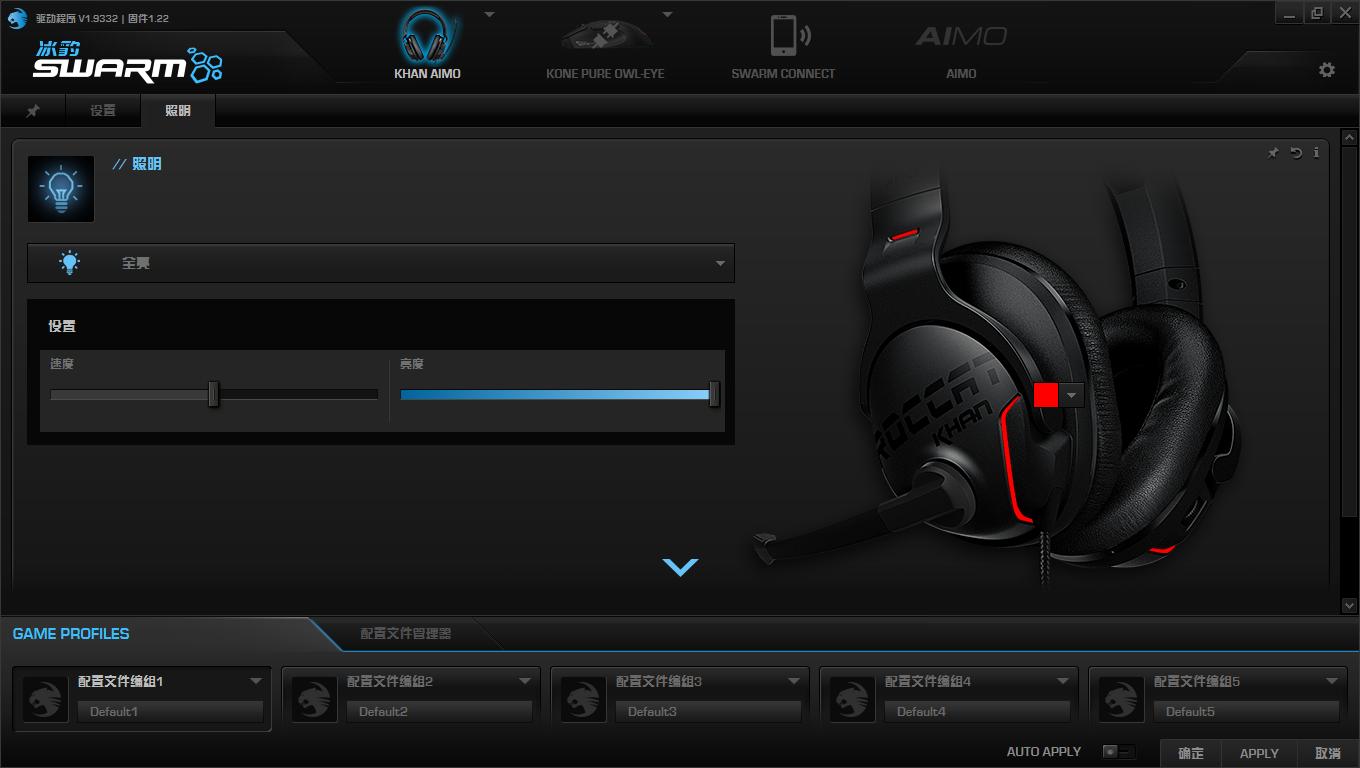The image size is (1360, 768).
Task: Open the lighting mode dropdown 全亮
Action: pyautogui.click(x=381, y=263)
